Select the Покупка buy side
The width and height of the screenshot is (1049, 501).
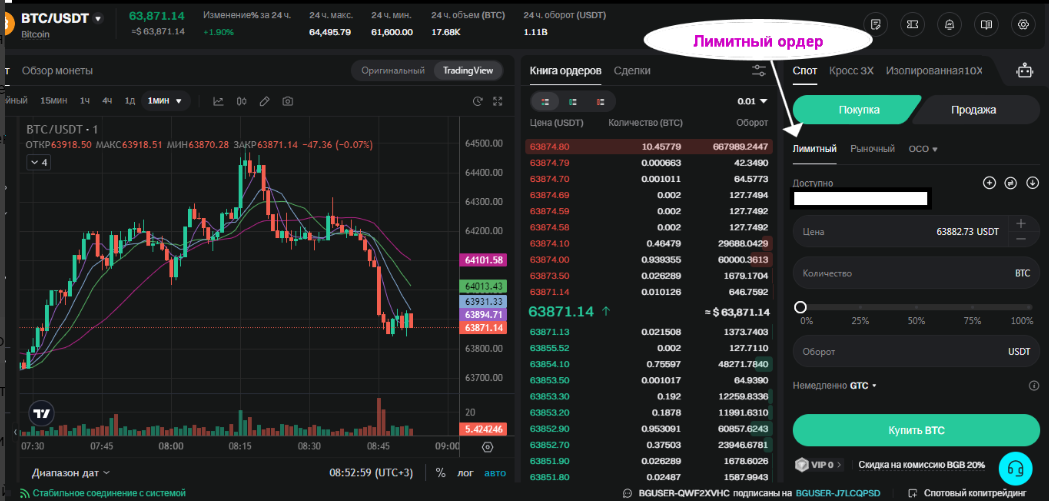point(858,110)
